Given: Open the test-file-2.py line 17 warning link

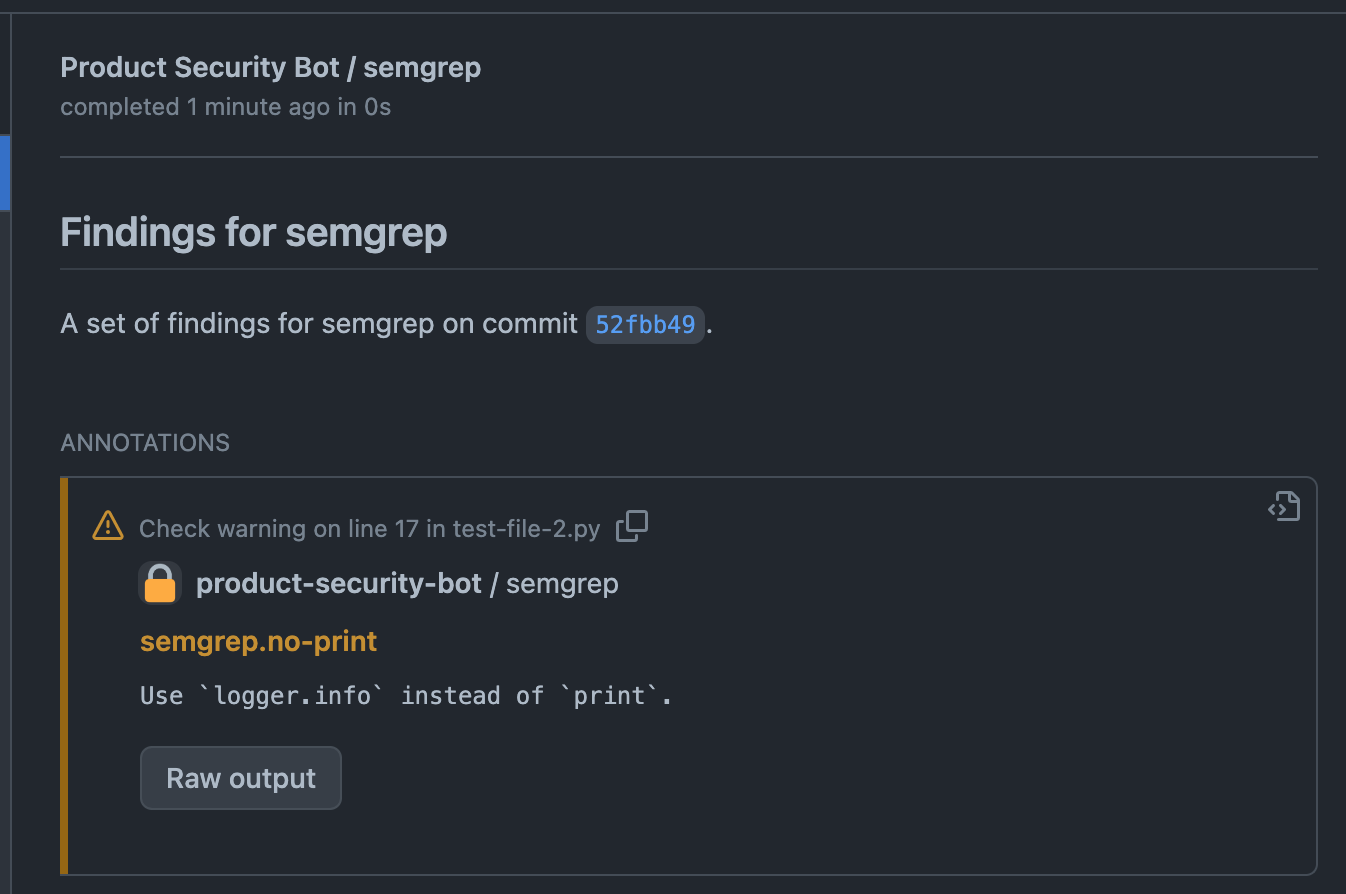Looking at the screenshot, I should [x=369, y=528].
